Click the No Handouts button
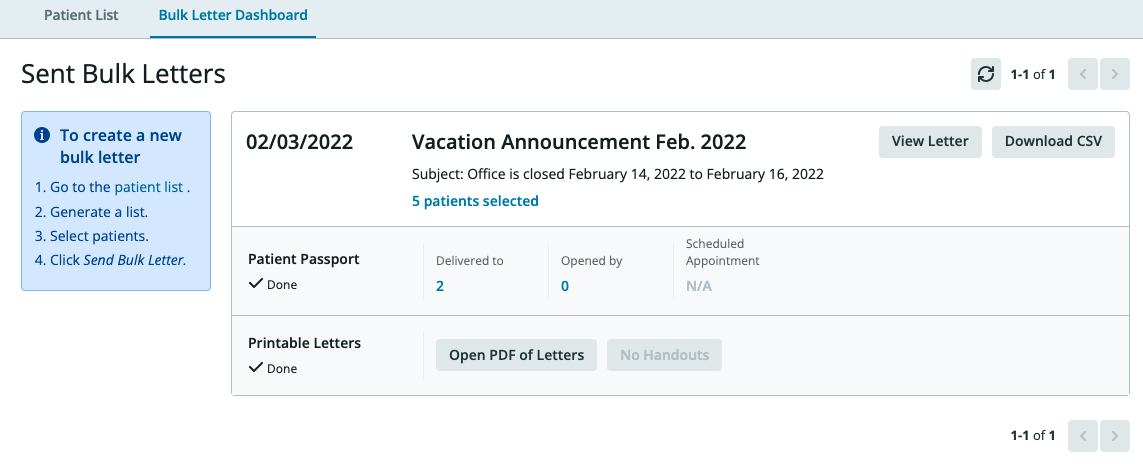The image size is (1143, 464). click(x=664, y=355)
